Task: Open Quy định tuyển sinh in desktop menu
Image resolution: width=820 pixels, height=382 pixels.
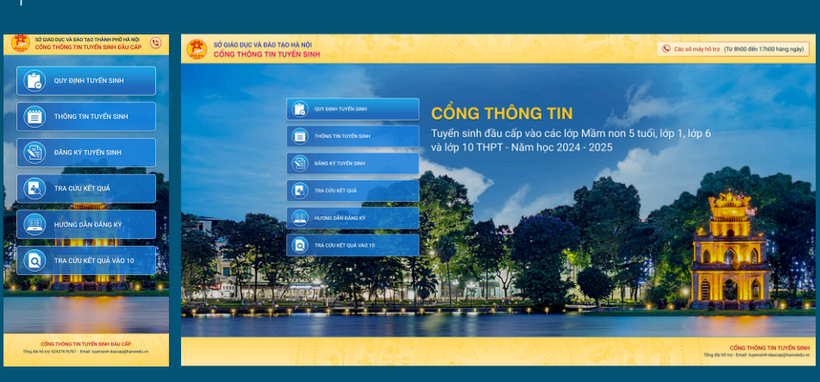Action: coord(352,109)
